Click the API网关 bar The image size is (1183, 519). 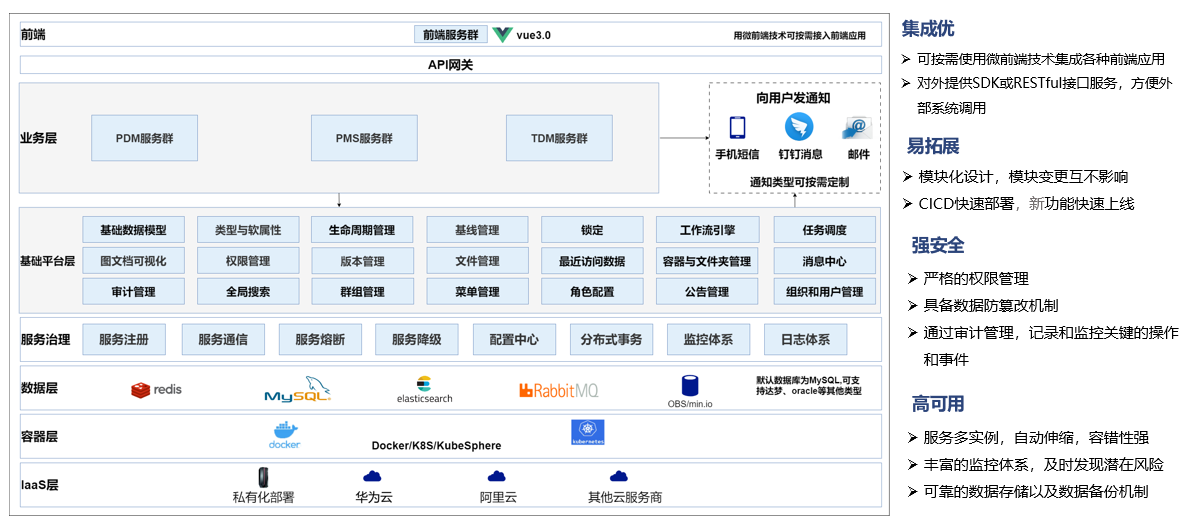[x=450, y=65]
